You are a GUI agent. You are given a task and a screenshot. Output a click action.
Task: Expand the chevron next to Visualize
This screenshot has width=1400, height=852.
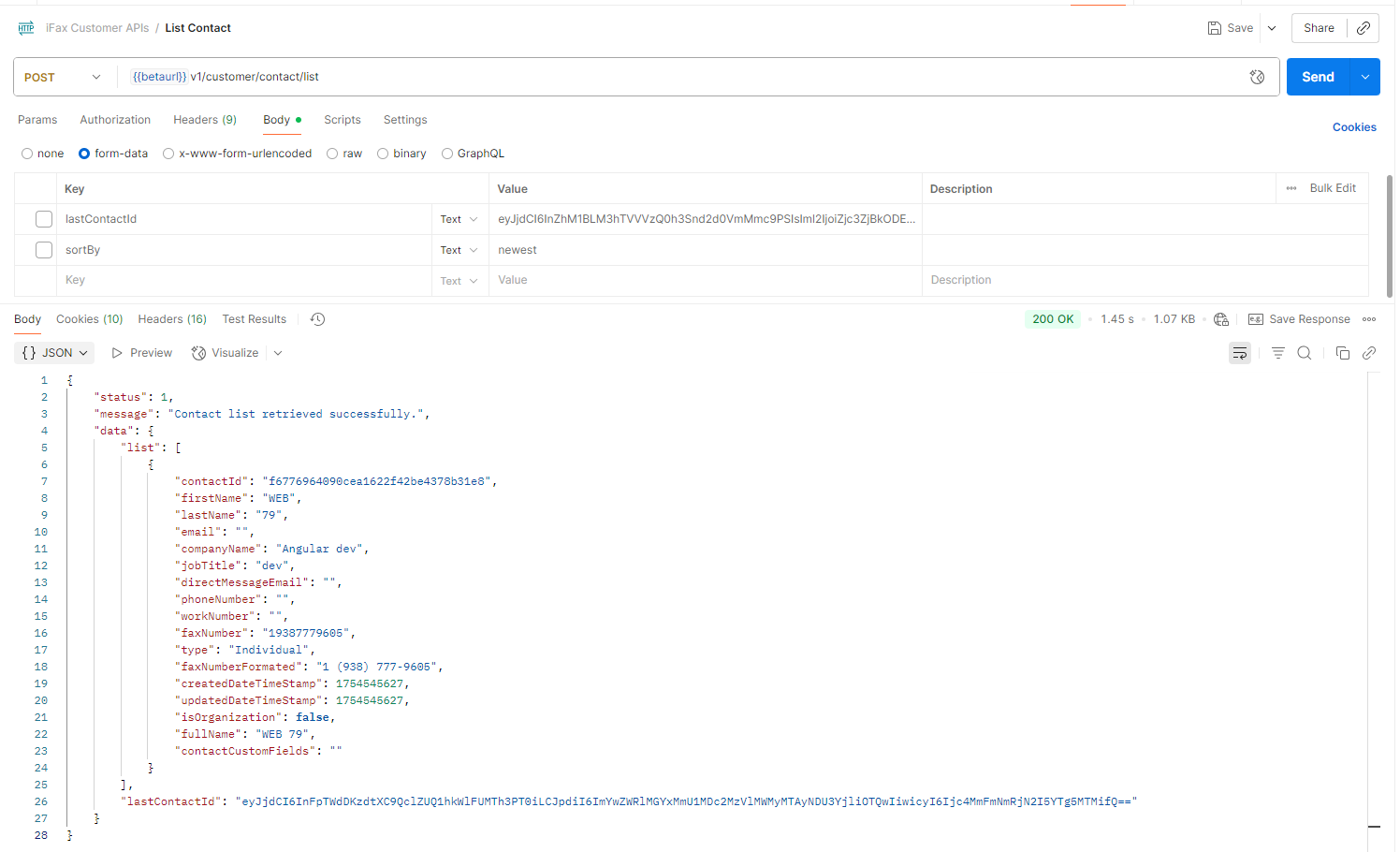278,353
